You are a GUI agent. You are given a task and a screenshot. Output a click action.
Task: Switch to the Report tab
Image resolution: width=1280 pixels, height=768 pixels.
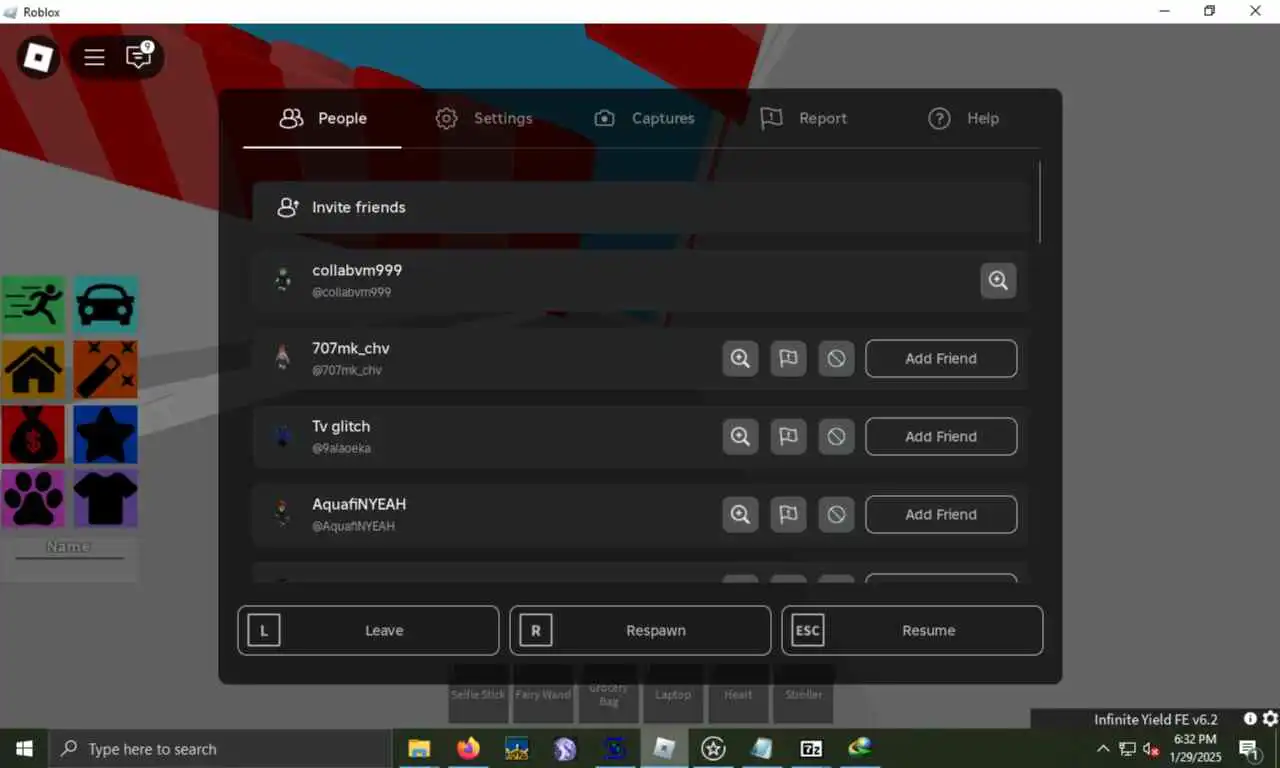tap(803, 118)
